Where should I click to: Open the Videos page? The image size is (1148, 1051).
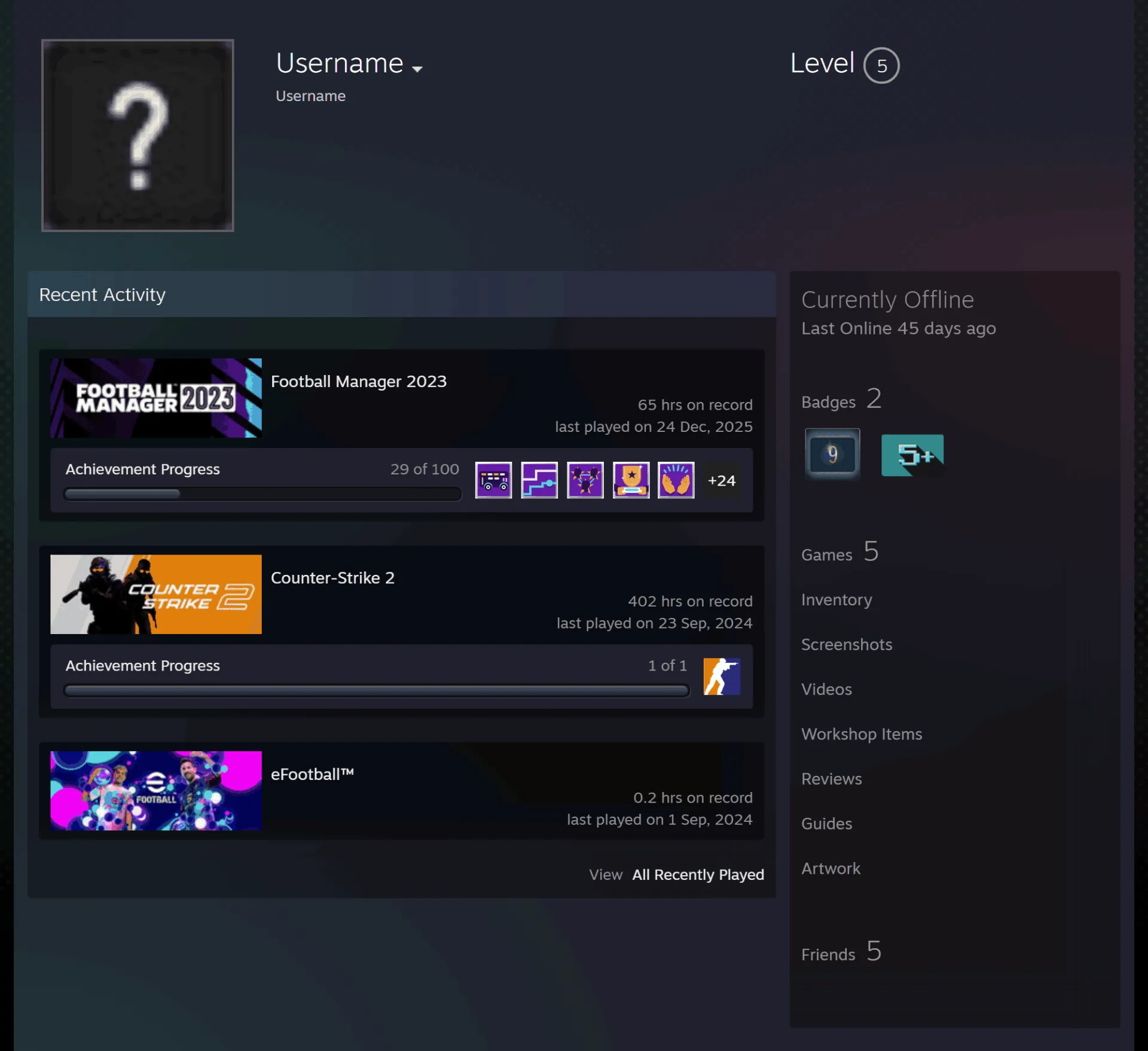pyautogui.click(x=826, y=689)
